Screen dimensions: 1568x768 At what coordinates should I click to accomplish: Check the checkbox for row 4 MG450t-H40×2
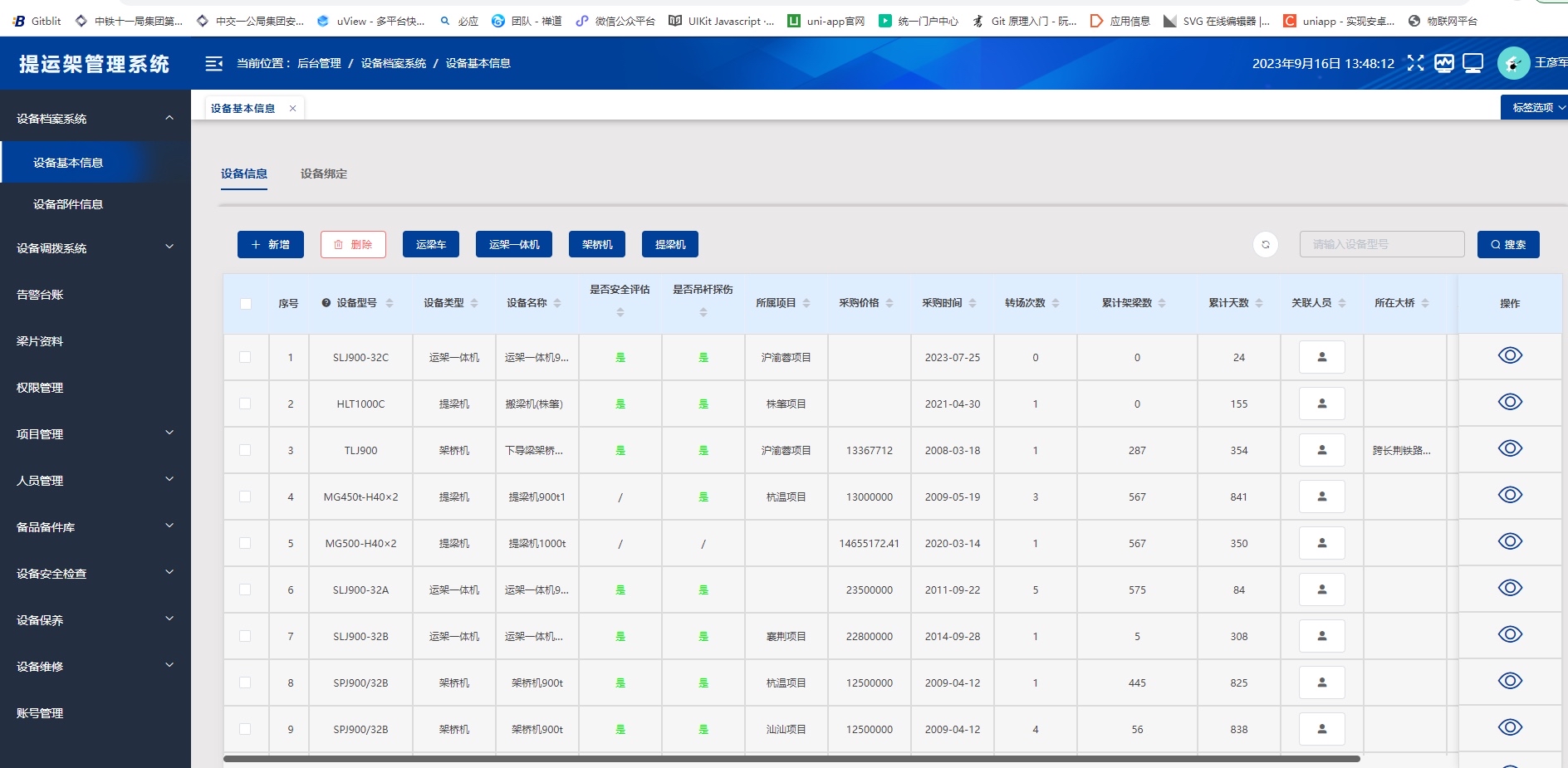(x=245, y=497)
